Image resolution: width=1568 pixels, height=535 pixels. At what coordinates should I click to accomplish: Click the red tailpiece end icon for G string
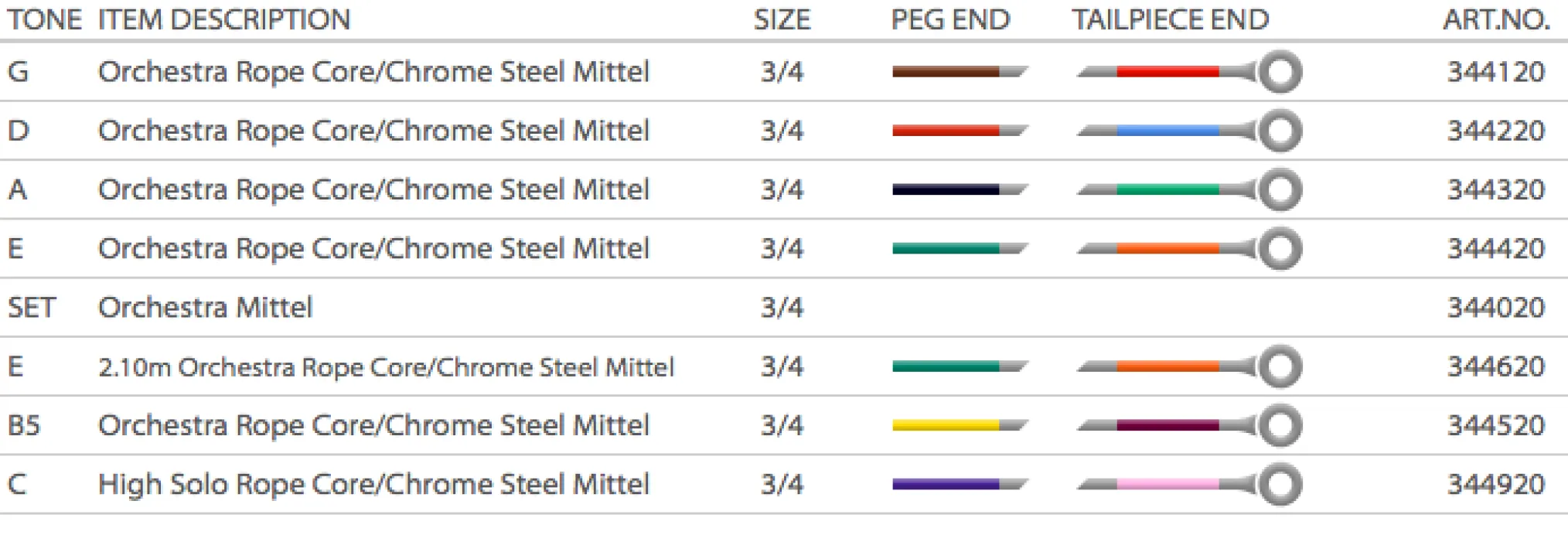[x=1188, y=72]
